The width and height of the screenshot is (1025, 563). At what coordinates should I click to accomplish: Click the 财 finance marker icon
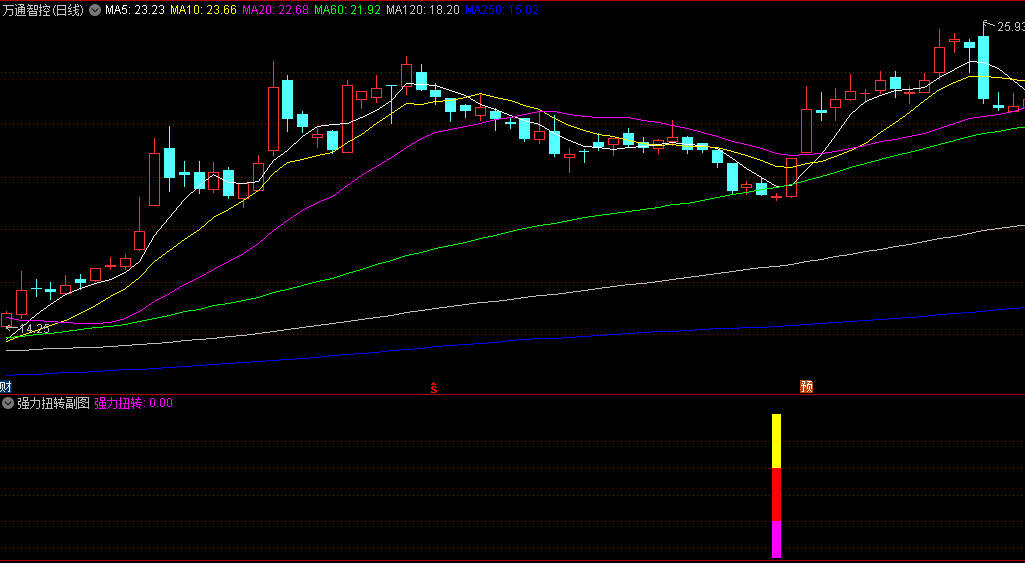click(x=6, y=386)
